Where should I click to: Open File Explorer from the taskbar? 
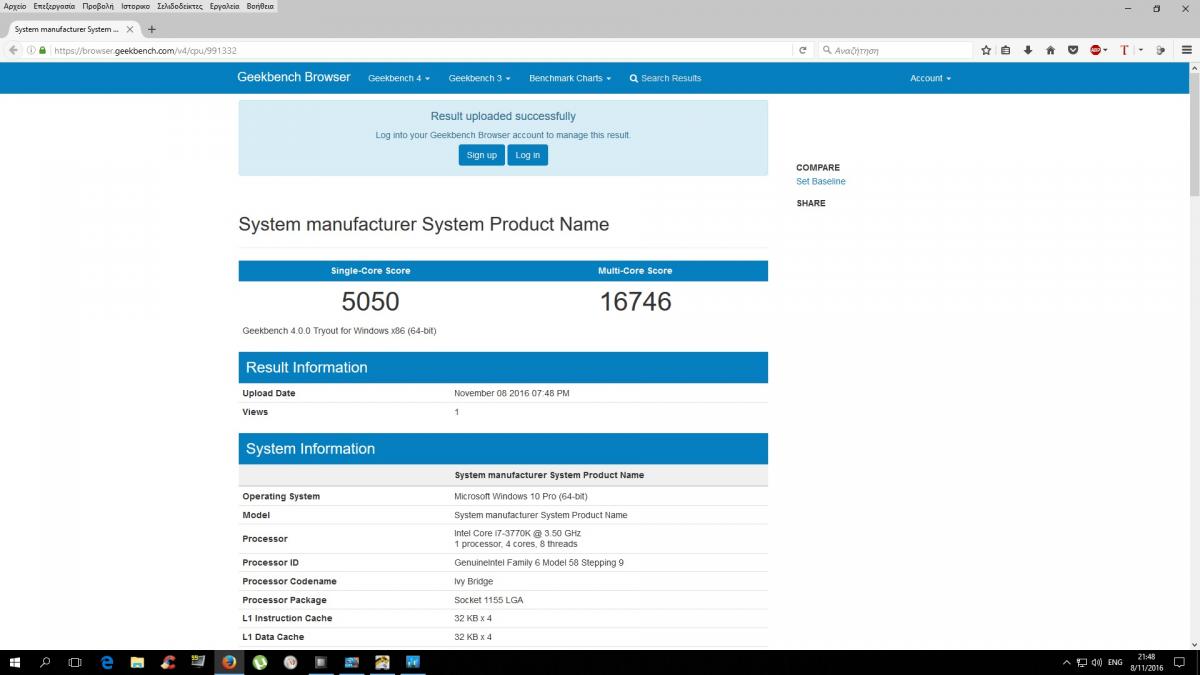pos(138,662)
